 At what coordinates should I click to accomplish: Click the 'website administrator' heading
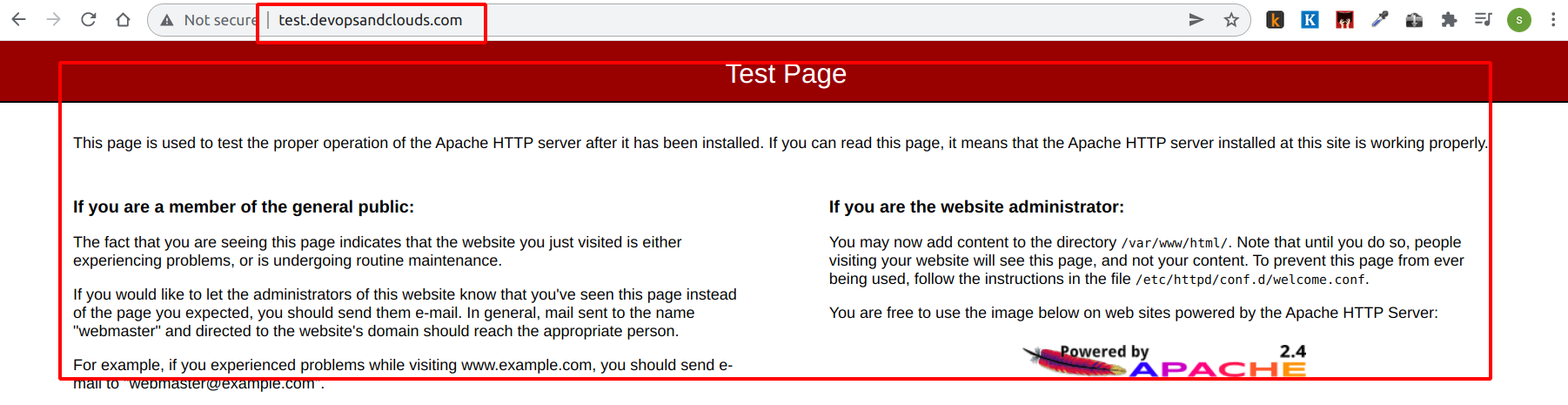pyautogui.click(x=976, y=207)
